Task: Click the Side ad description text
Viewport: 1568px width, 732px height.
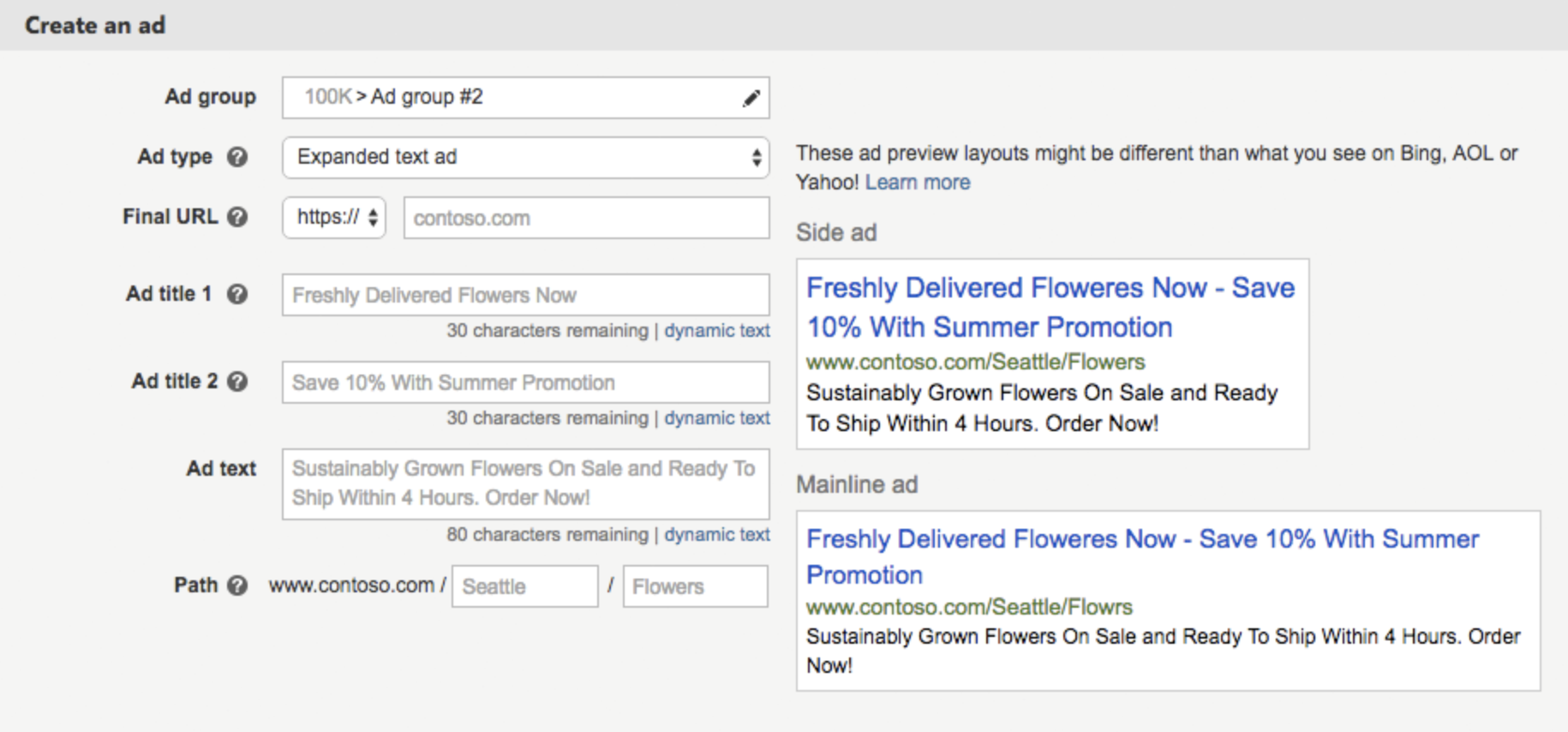Action: [x=1042, y=408]
